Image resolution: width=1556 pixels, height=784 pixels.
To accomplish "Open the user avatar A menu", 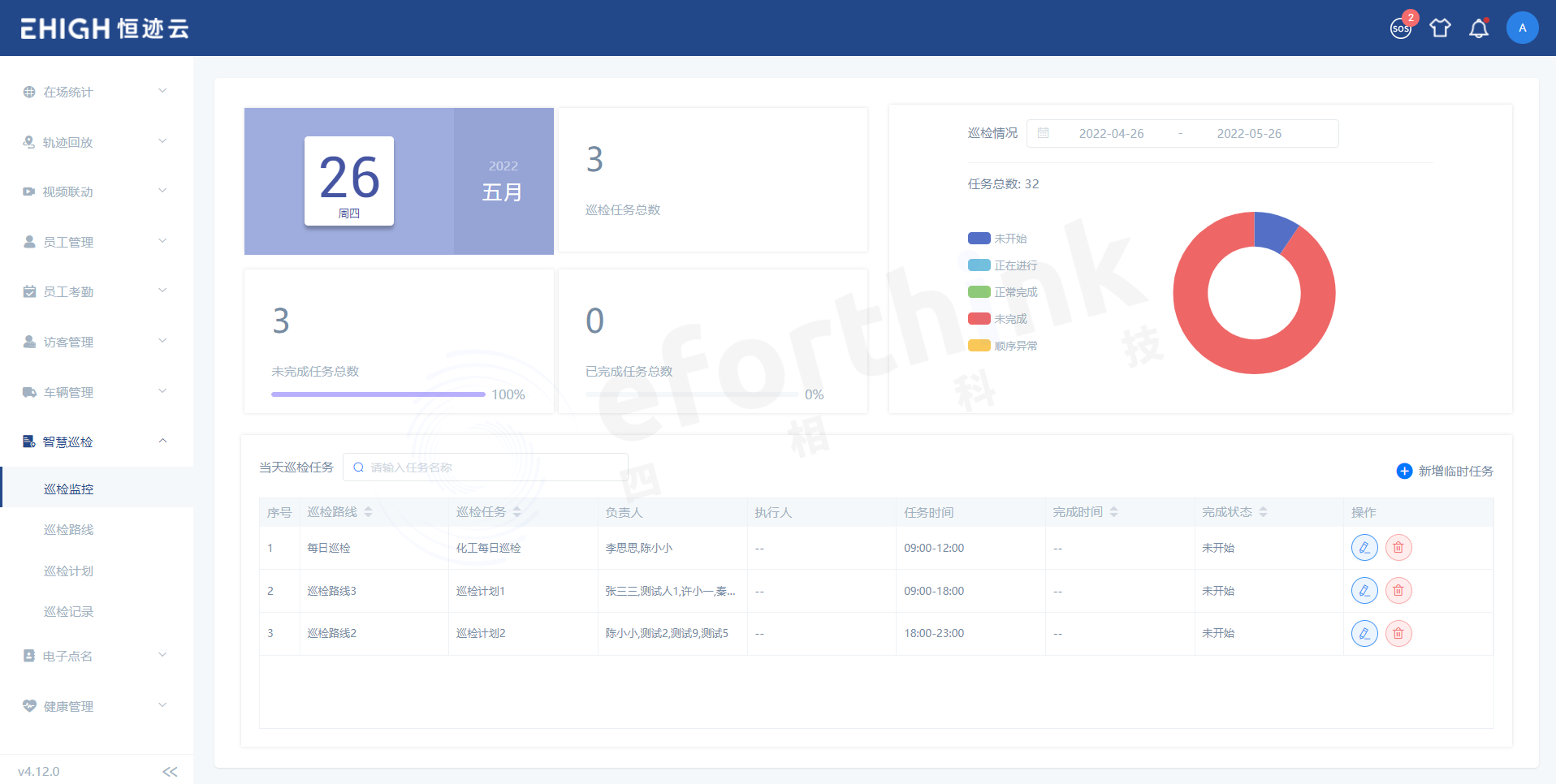I will tap(1523, 27).
